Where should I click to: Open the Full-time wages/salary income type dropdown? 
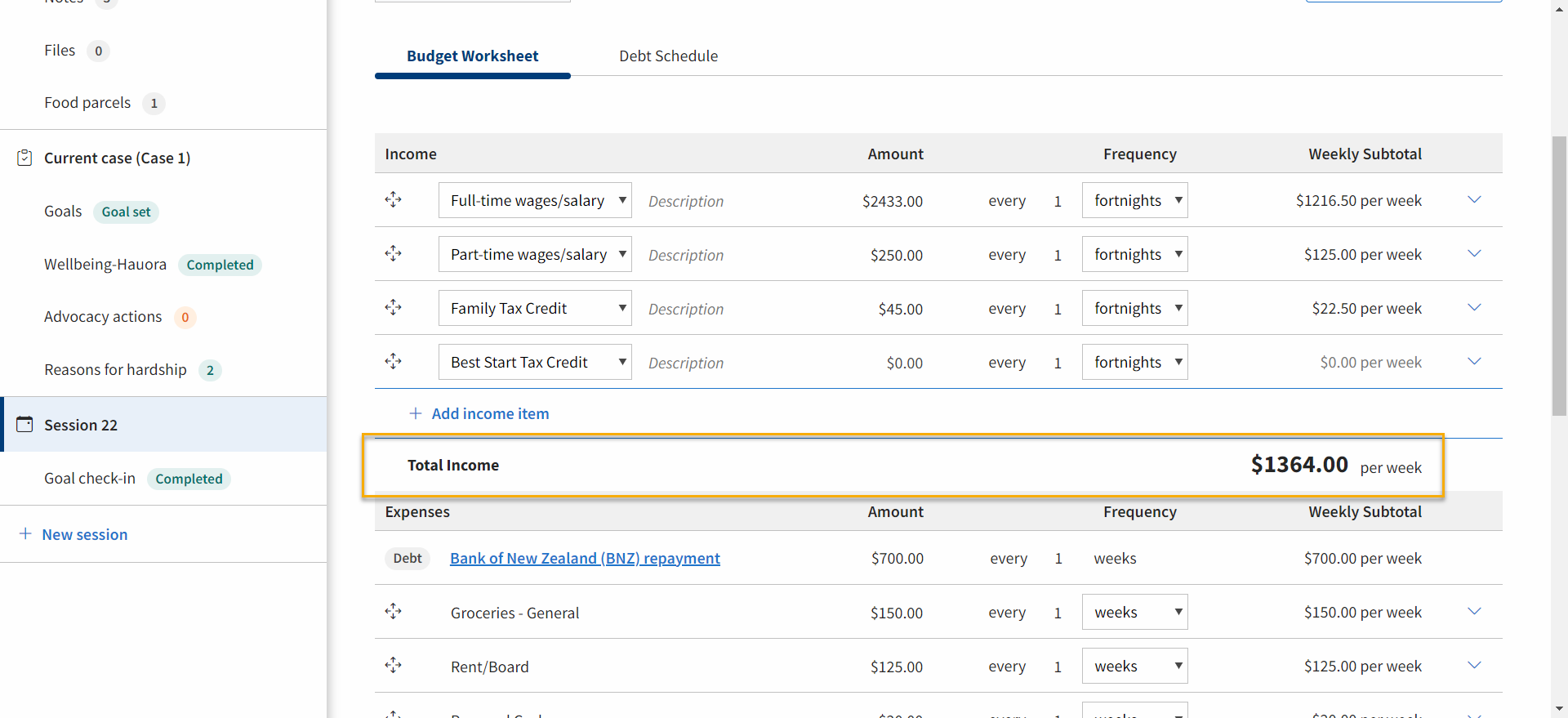535,200
